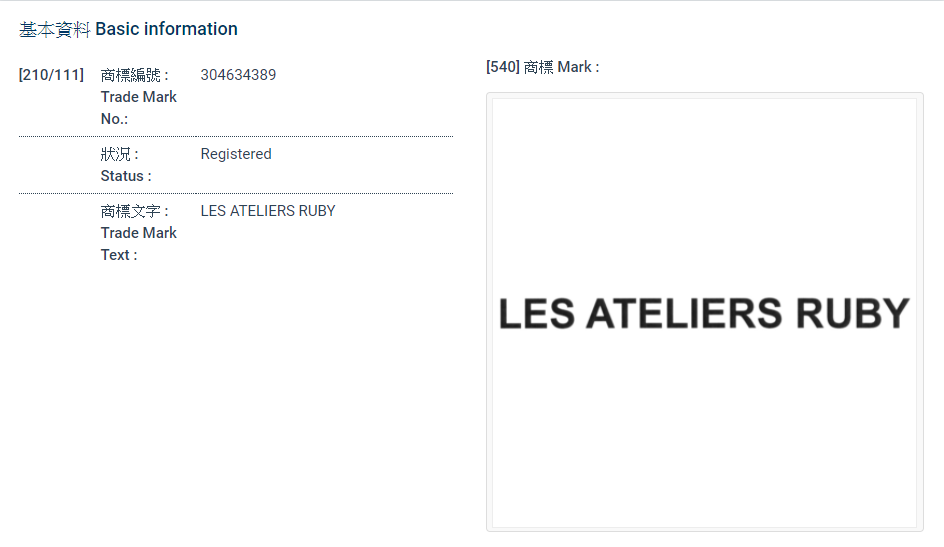
Task: Click the trademark number 304634389
Action: point(238,75)
